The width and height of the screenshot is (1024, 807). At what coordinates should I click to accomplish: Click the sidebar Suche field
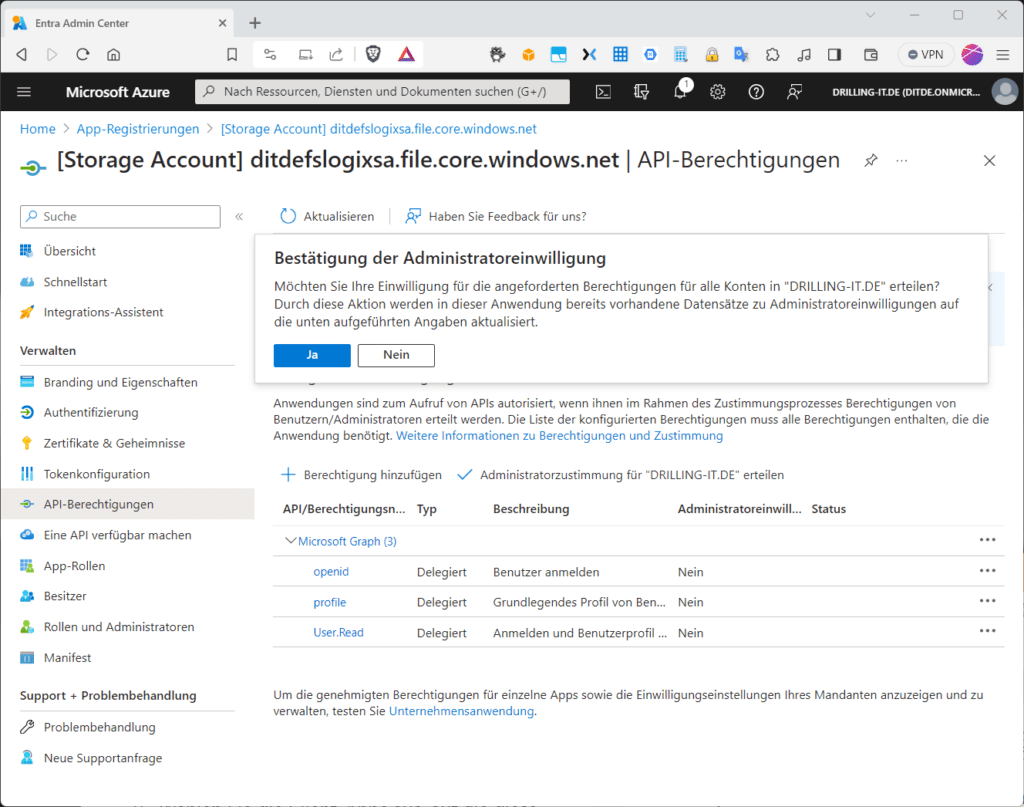click(x=120, y=217)
